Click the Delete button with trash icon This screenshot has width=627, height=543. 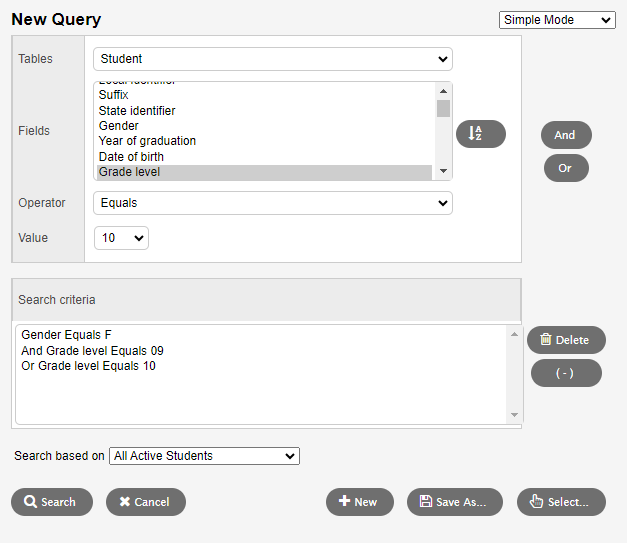[566, 340]
